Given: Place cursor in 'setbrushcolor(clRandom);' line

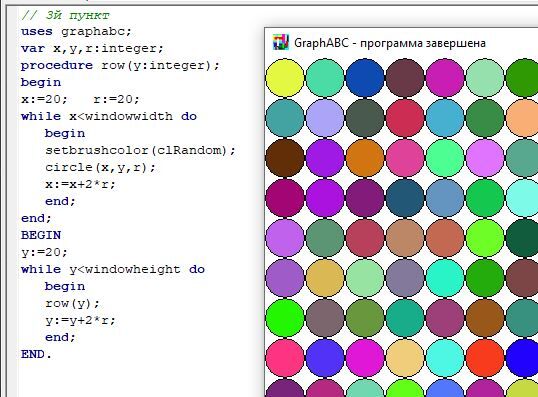Looking at the screenshot, I should coord(140,150).
